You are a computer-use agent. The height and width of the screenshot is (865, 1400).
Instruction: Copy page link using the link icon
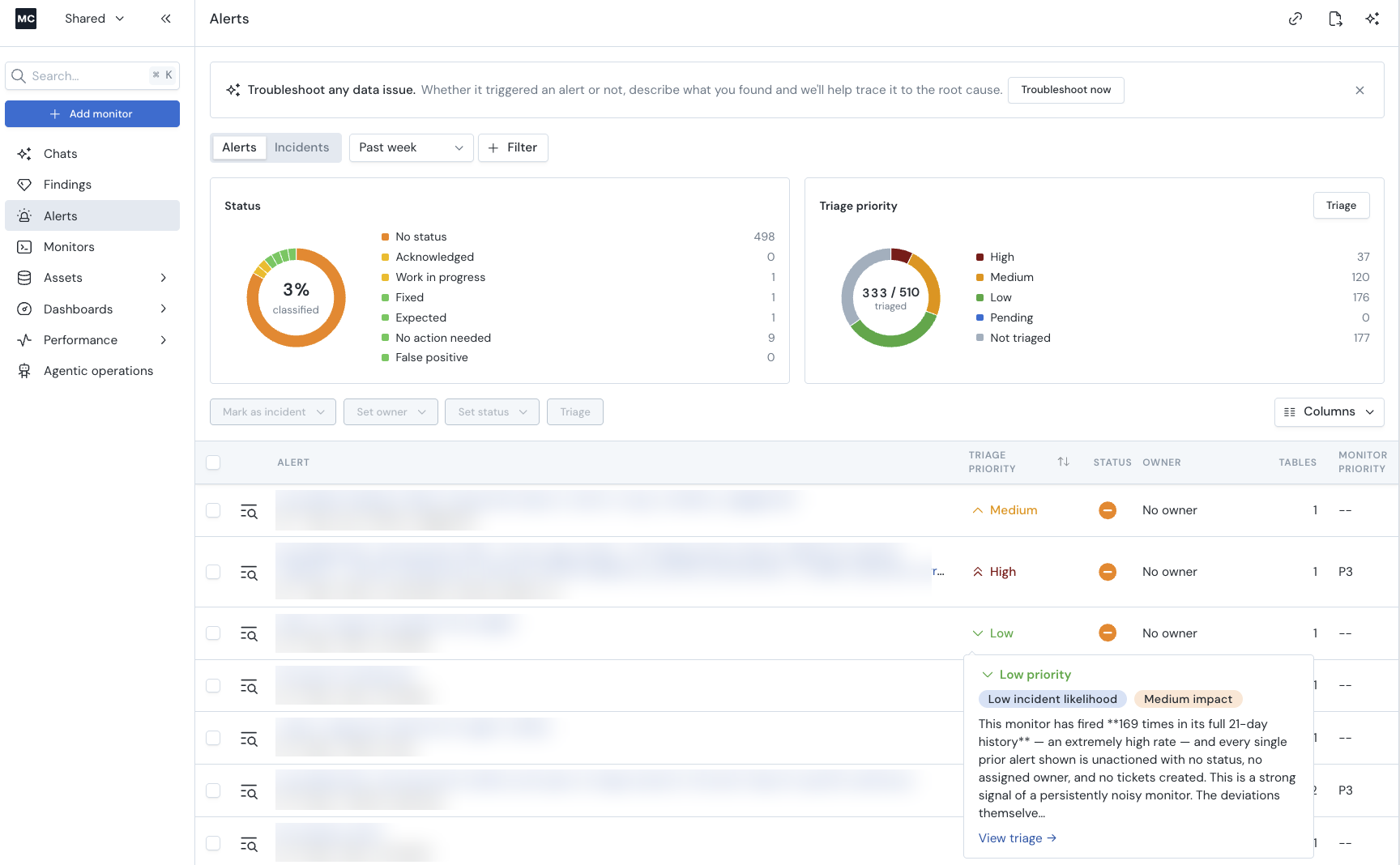click(x=1295, y=19)
